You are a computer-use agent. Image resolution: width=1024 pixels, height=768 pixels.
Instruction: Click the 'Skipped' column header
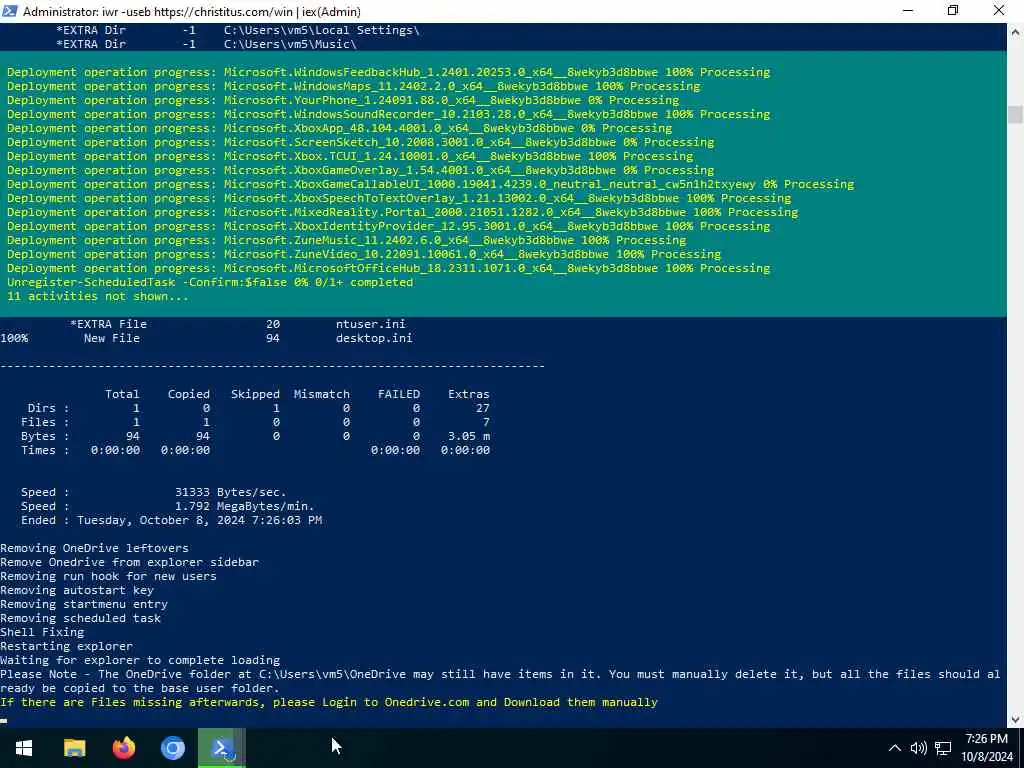[x=255, y=394]
